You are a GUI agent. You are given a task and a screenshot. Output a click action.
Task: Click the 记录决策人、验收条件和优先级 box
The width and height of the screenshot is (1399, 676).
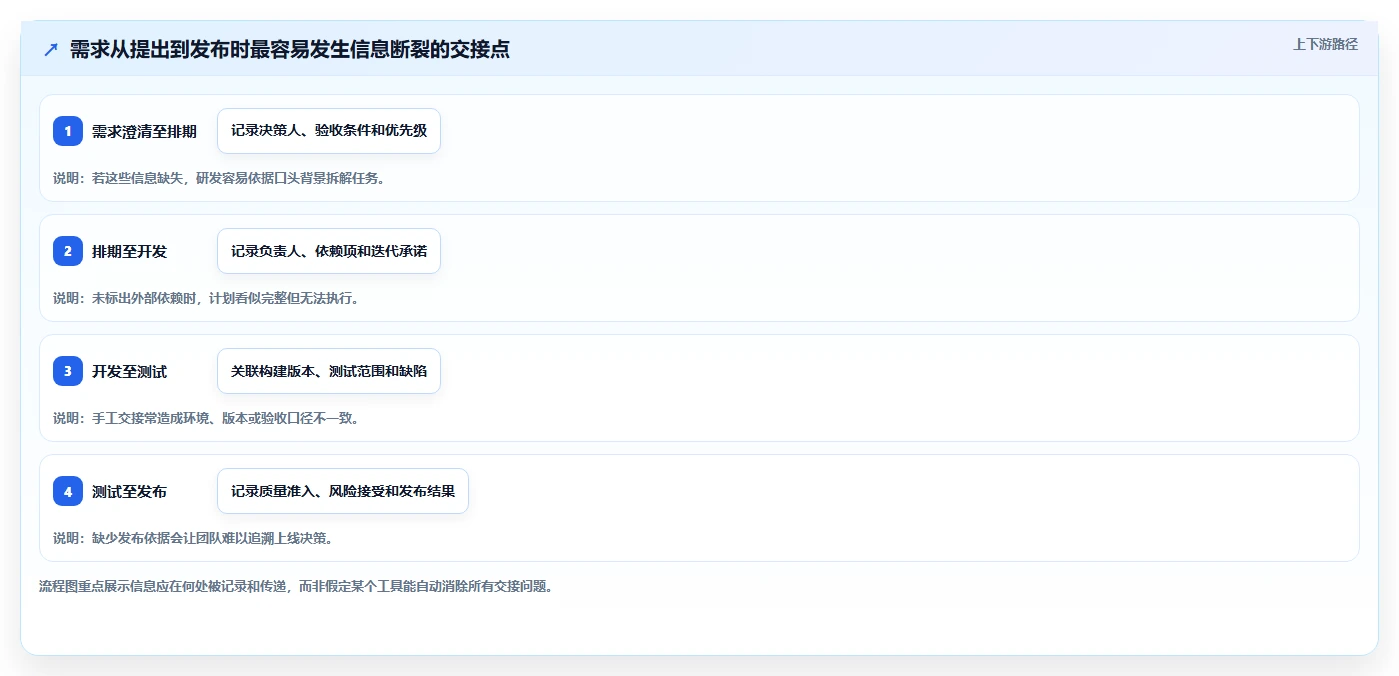pyautogui.click(x=329, y=131)
